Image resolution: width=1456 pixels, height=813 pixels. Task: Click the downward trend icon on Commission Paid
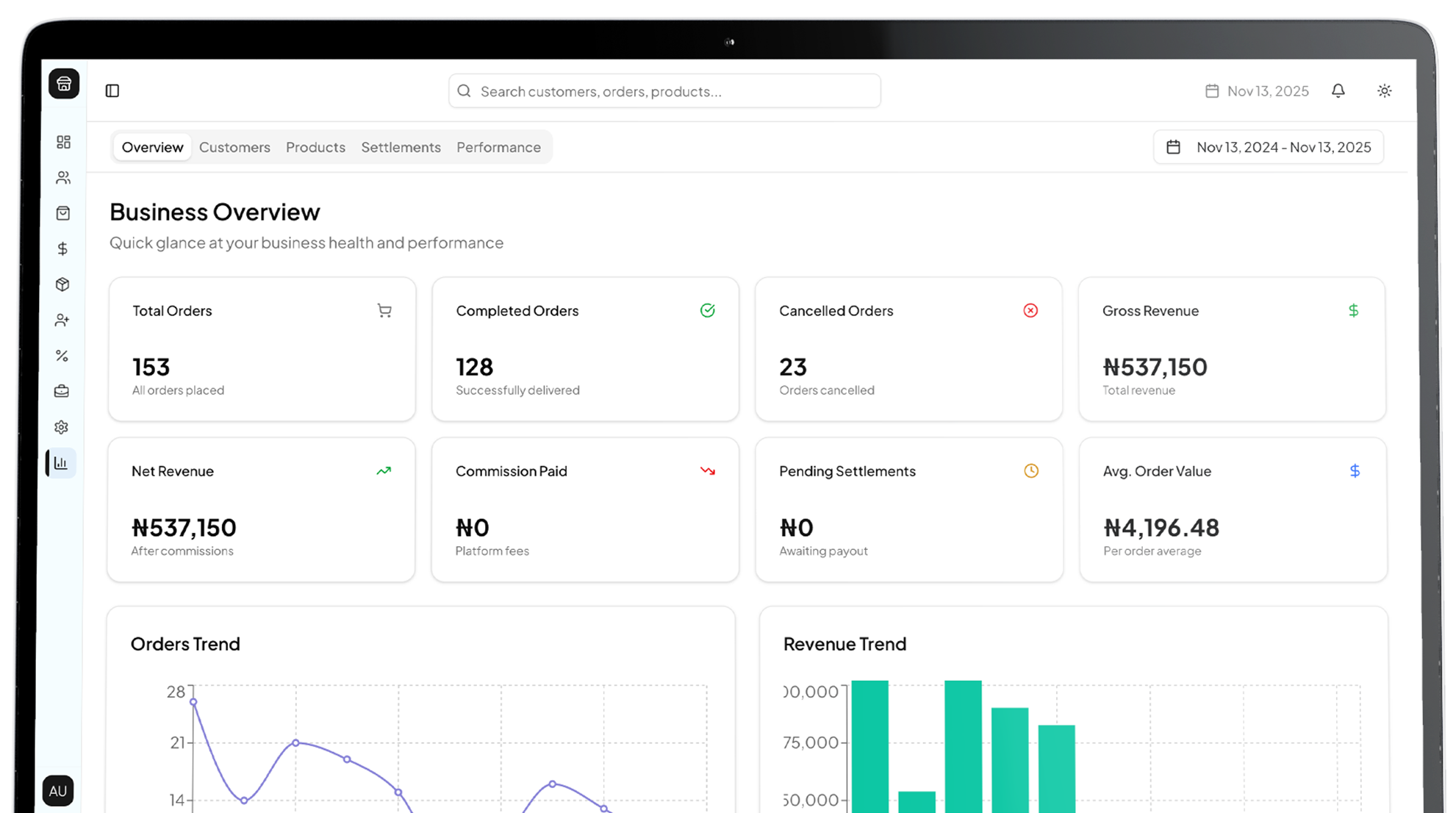[x=708, y=471]
